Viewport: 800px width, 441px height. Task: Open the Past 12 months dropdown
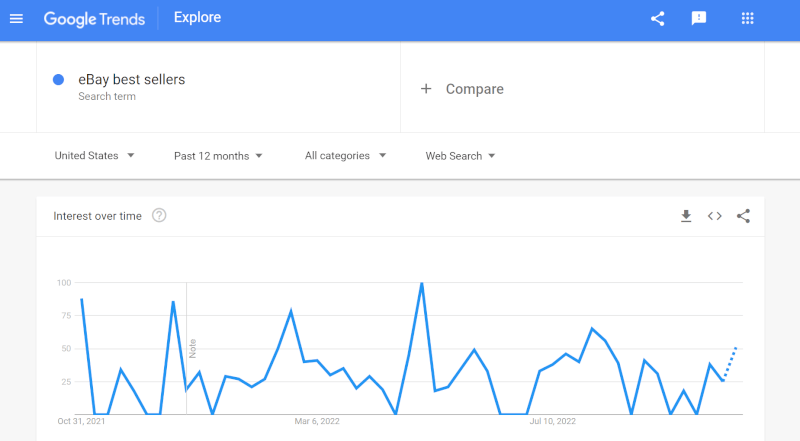click(218, 156)
